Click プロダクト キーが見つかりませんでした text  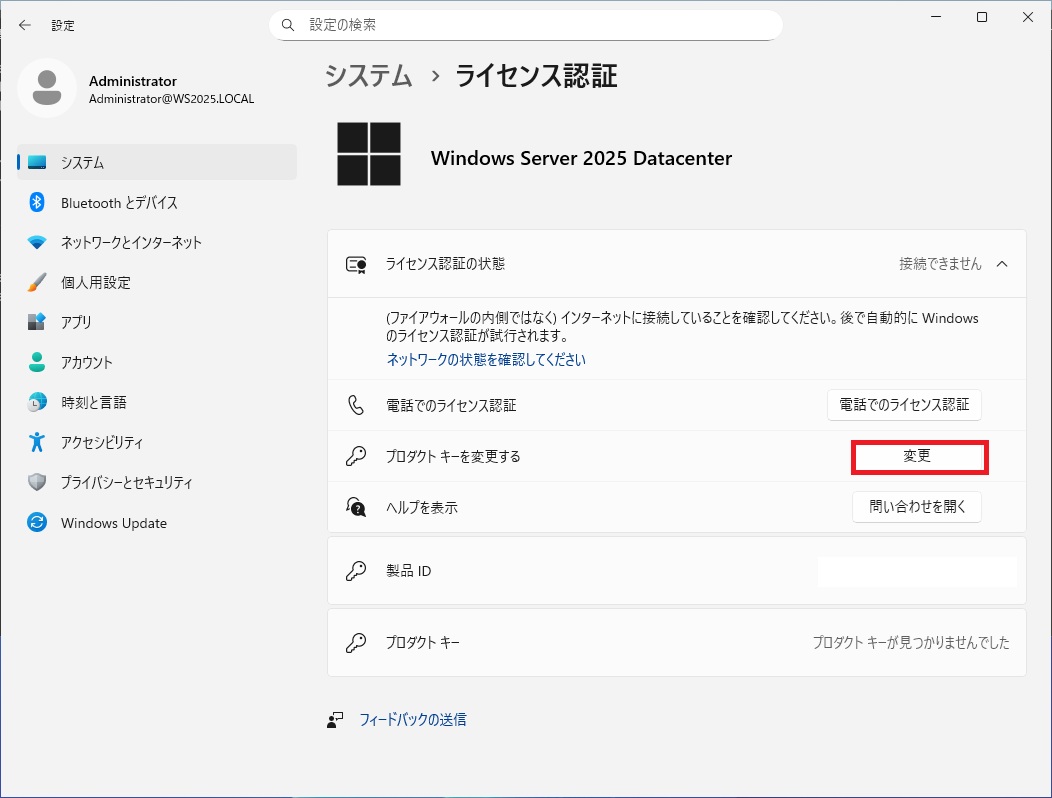[x=911, y=642]
